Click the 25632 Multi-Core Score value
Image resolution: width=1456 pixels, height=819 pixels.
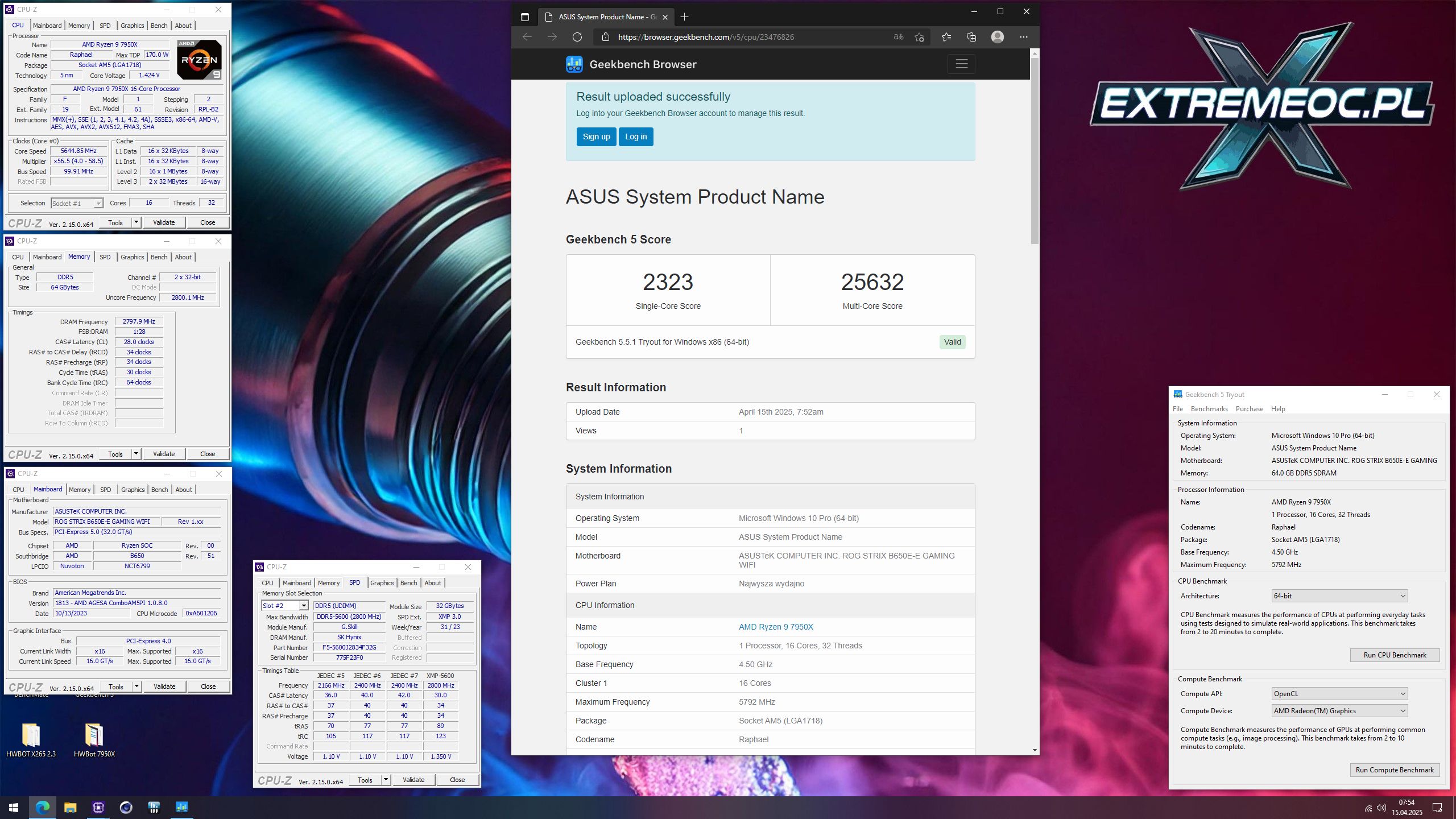[872, 282]
